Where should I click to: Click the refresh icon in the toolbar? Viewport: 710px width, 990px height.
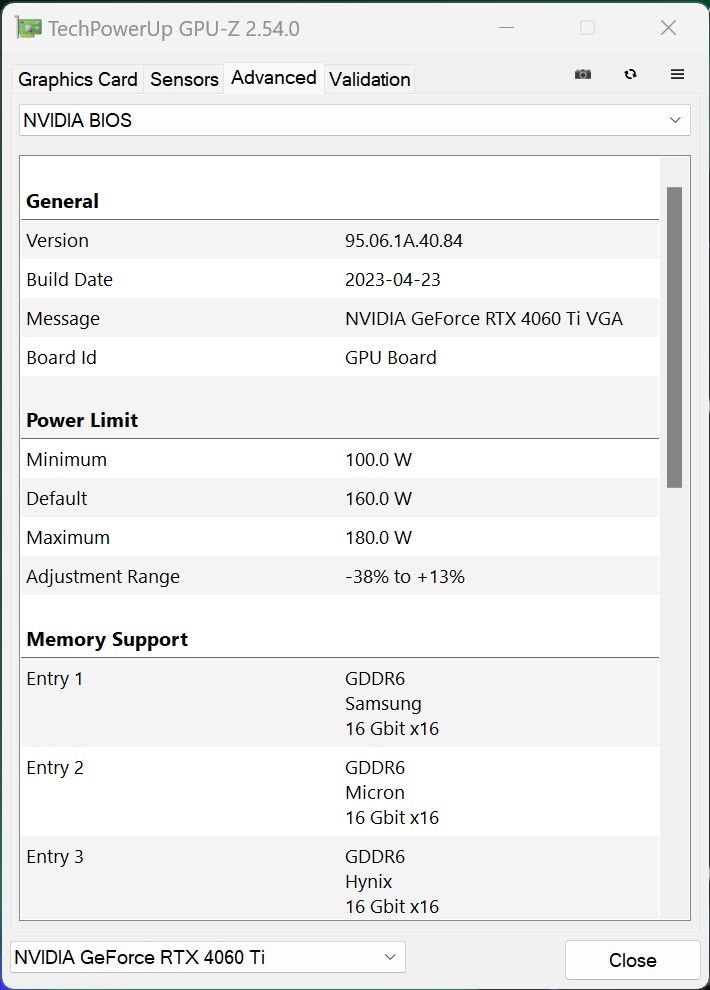(630, 75)
